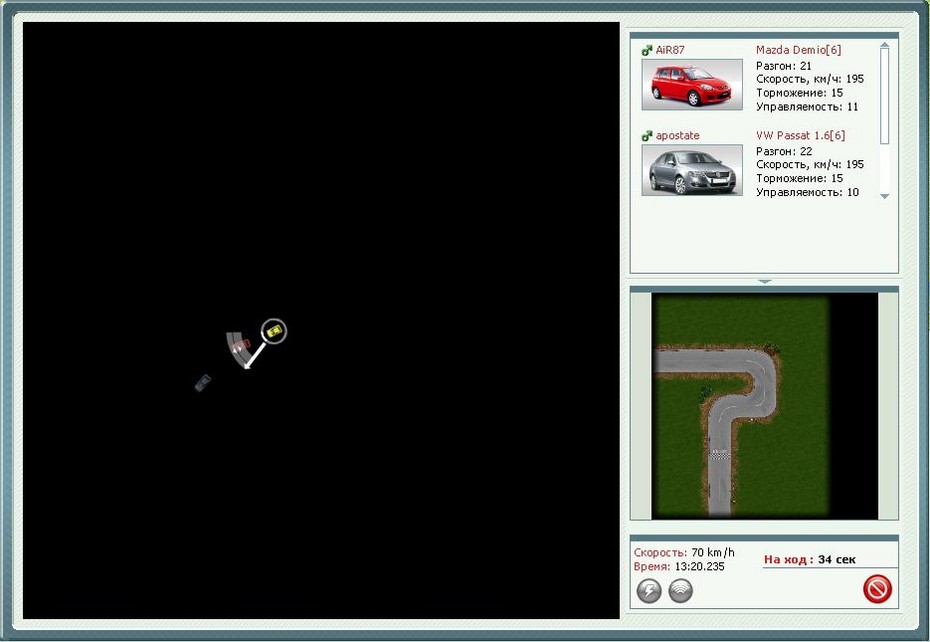
Task: Collapse the panel using the small divider arrow
Action: coord(765,281)
